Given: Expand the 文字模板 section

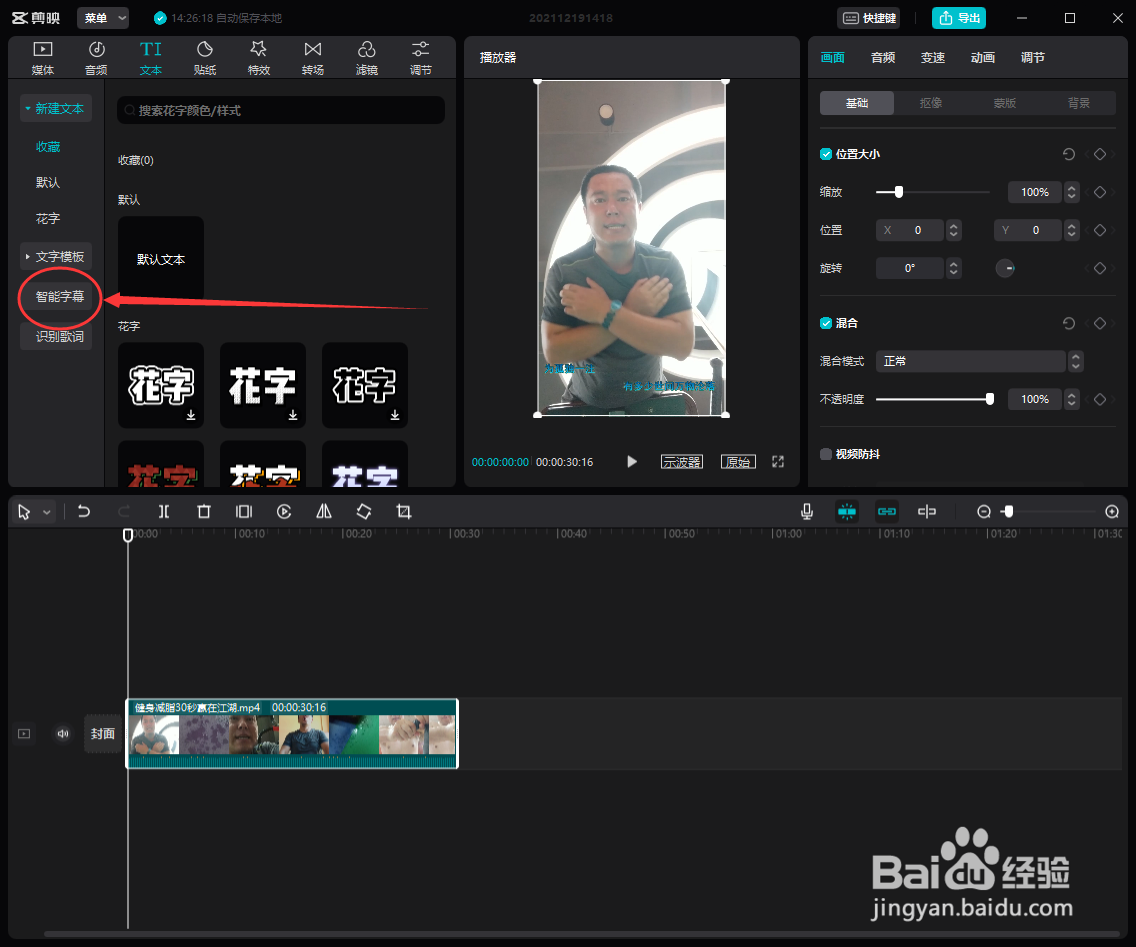Looking at the screenshot, I should point(56,256).
